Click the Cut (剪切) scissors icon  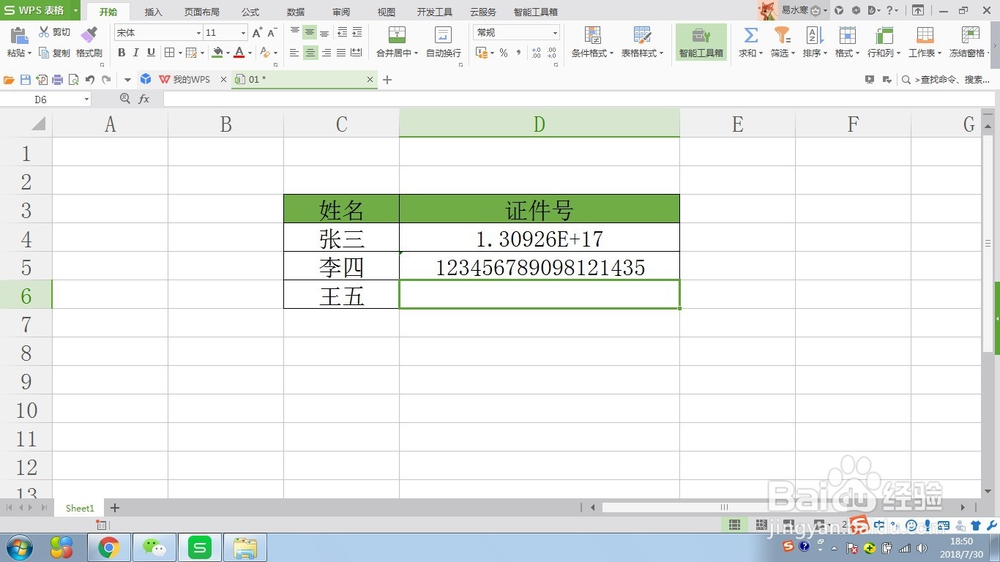[44, 32]
